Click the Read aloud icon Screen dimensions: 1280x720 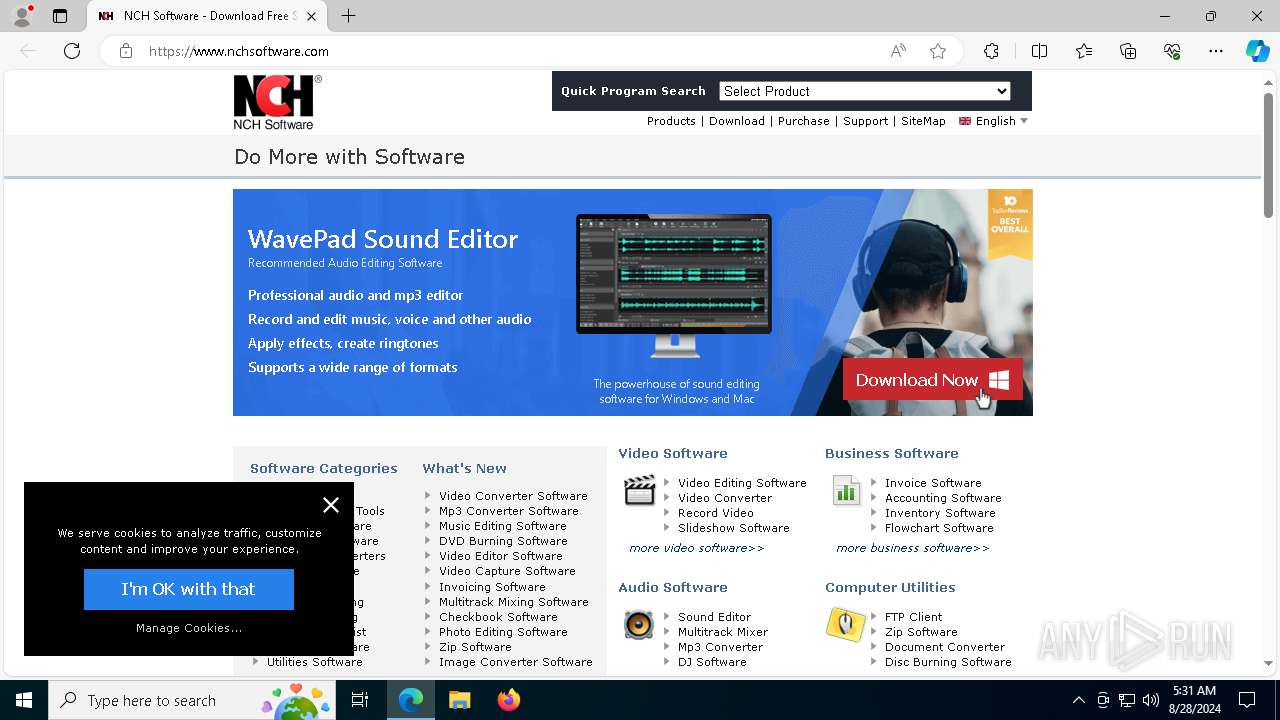(898, 51)
